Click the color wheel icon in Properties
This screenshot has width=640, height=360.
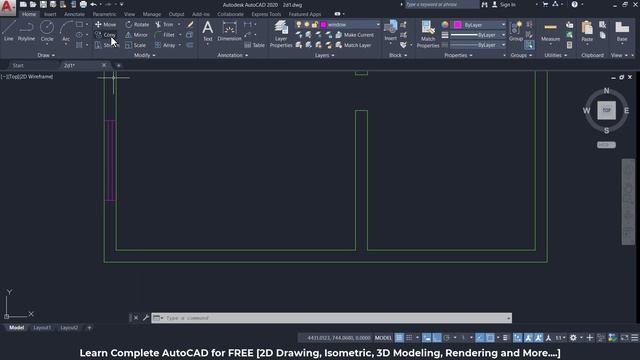(445, 24)
